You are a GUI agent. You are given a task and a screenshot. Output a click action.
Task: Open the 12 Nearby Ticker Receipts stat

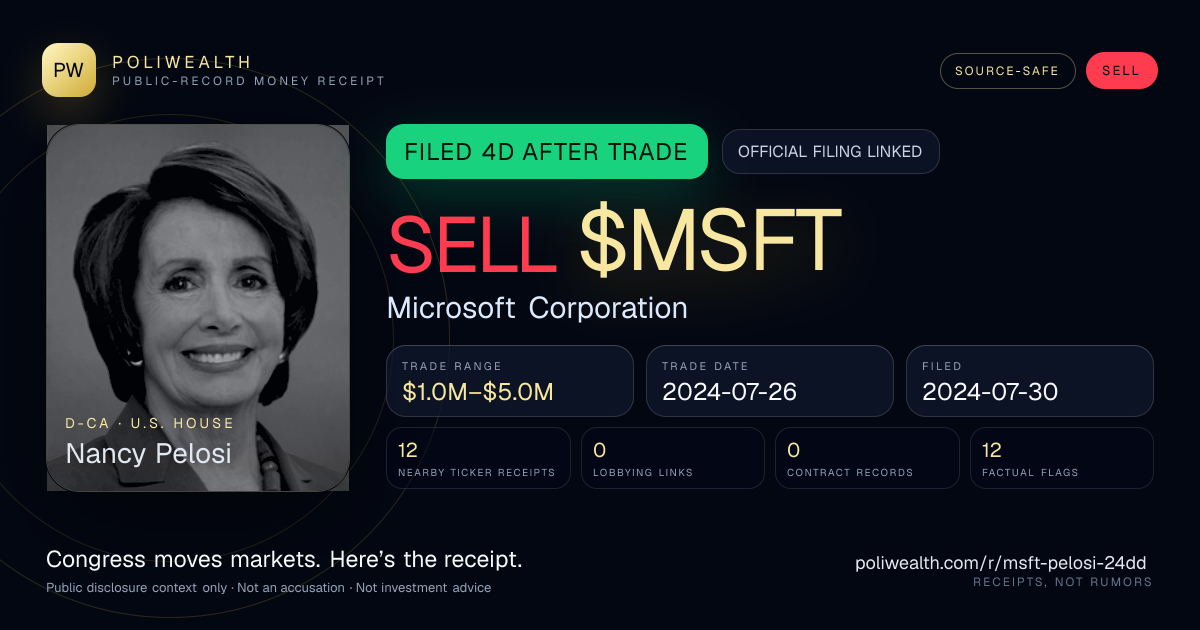click(x=478, y=458)
